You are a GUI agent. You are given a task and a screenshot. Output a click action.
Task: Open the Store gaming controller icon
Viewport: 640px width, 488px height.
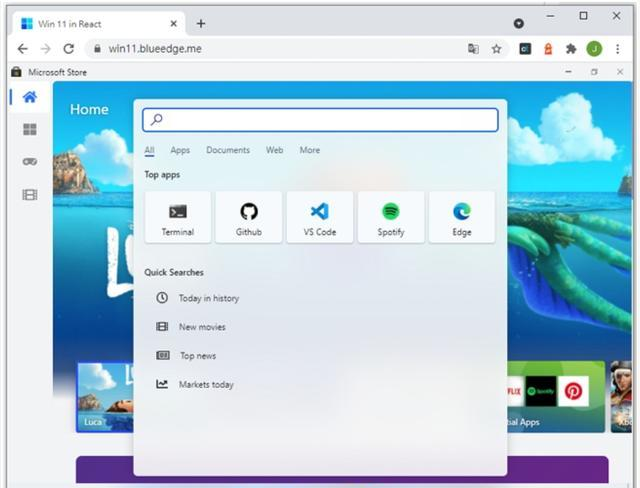click(29, 162)
